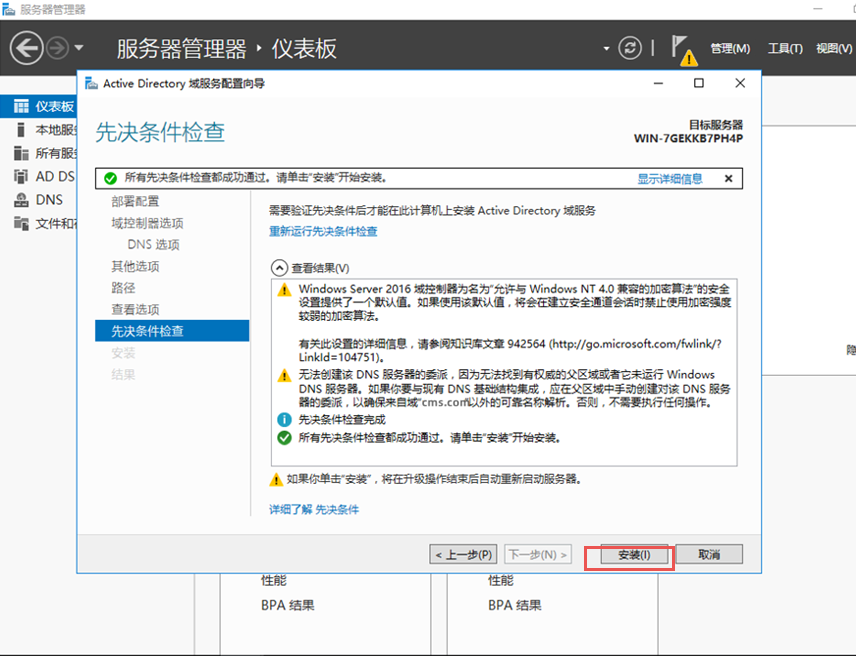Click the Server Manager app icon in title bar
Viewport: 856px width, 656px height.
tap(8, 9)
